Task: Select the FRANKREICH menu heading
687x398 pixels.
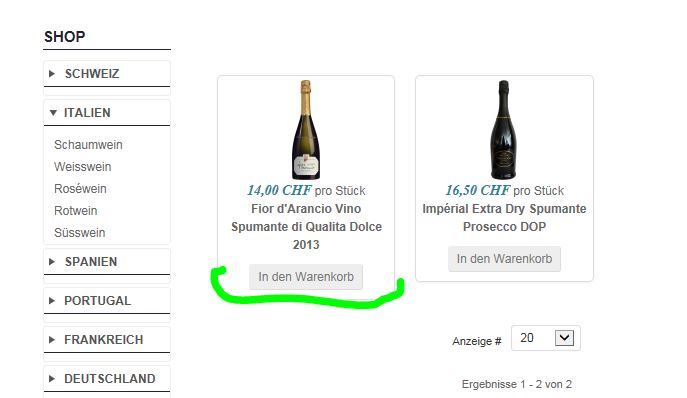Action: [103, 340]
